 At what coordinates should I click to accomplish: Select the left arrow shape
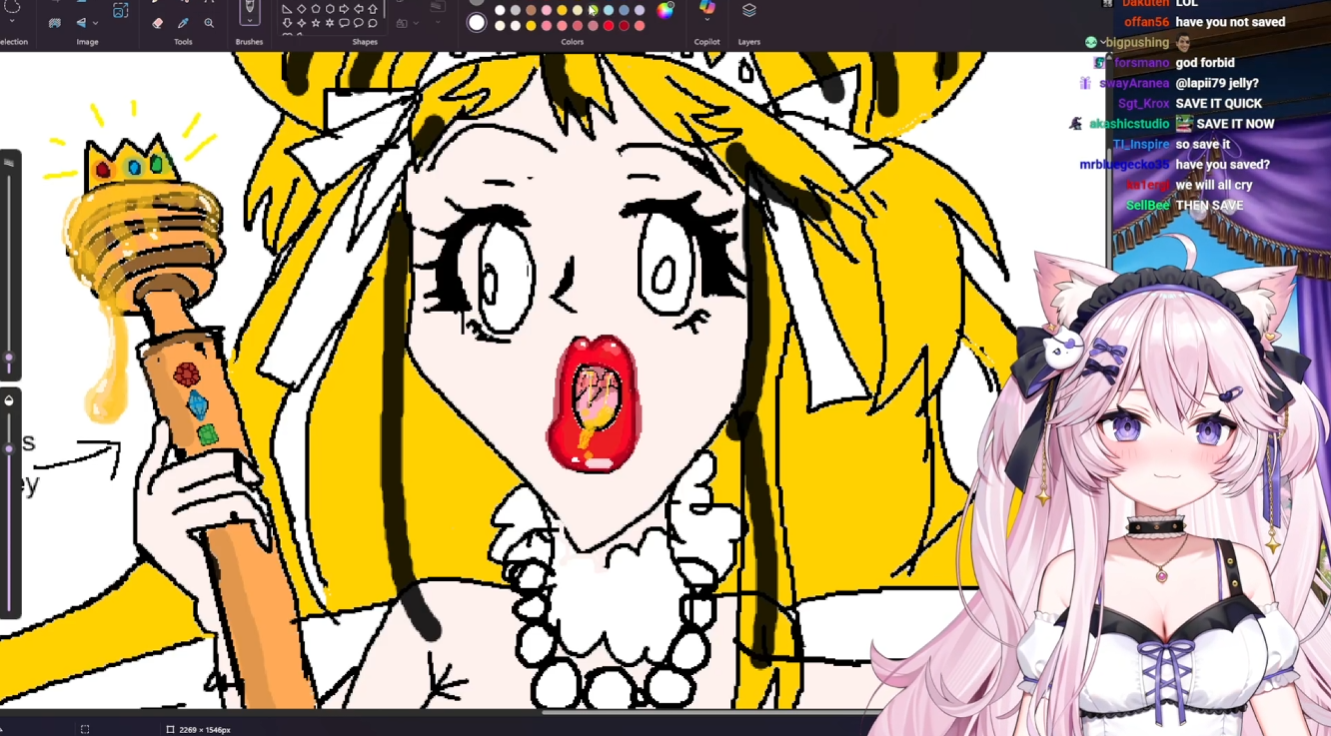pos(358,9)
